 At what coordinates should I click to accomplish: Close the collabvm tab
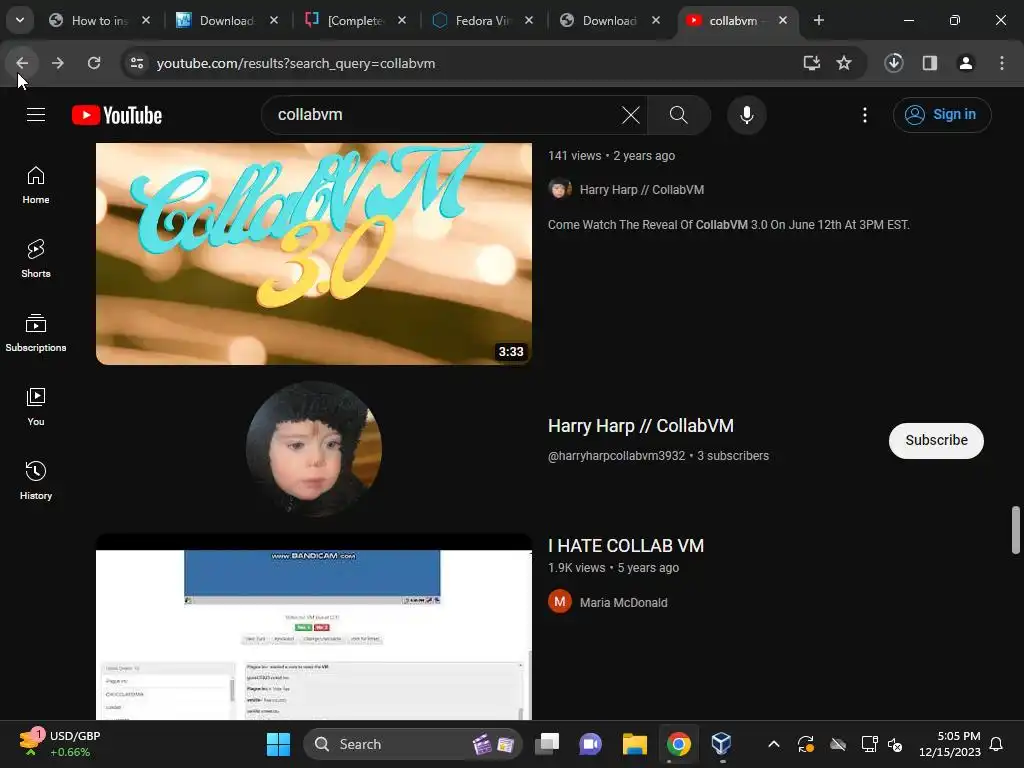click(x=783, y=21)
